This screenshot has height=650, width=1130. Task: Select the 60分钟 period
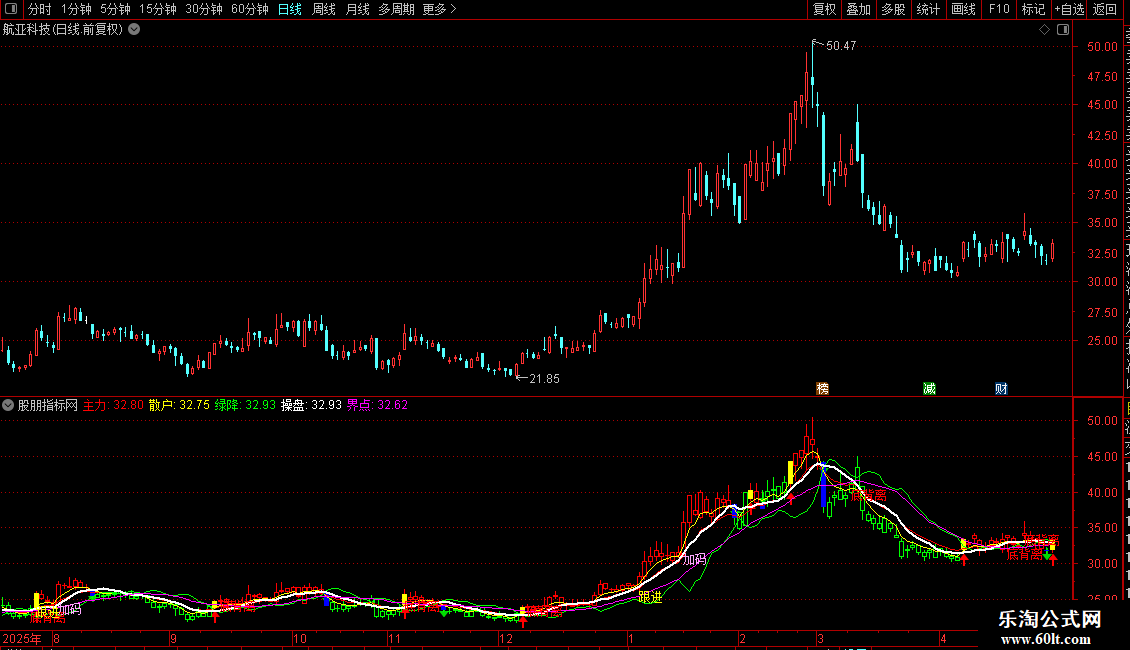(x=250, y=9)
